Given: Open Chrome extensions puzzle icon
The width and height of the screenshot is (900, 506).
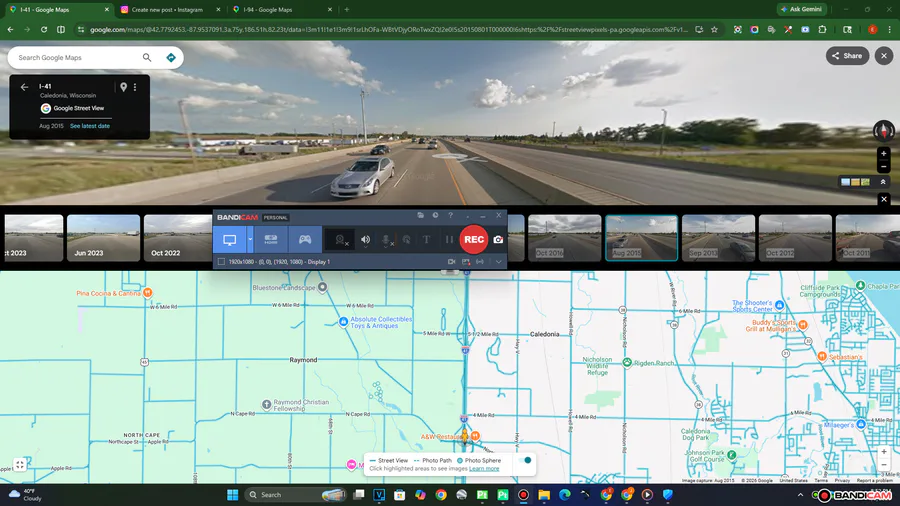Looking at the screenshot, I should click(x=823, y=29).
